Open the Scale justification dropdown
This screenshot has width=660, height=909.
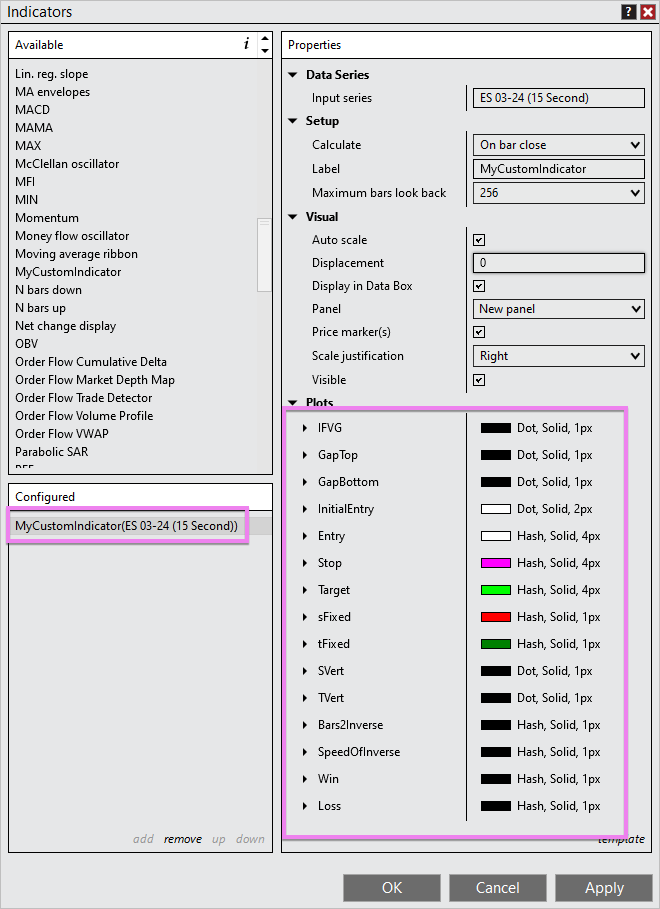click(559, 356)
